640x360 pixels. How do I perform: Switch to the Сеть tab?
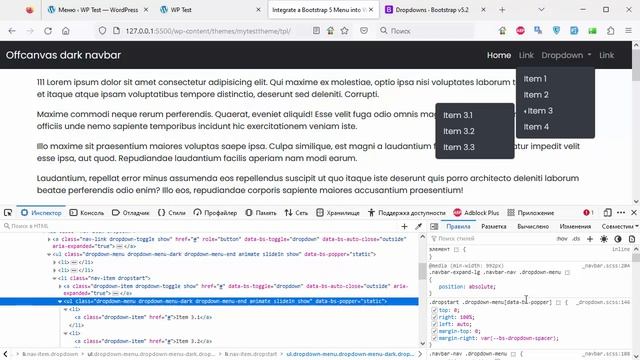296,213
